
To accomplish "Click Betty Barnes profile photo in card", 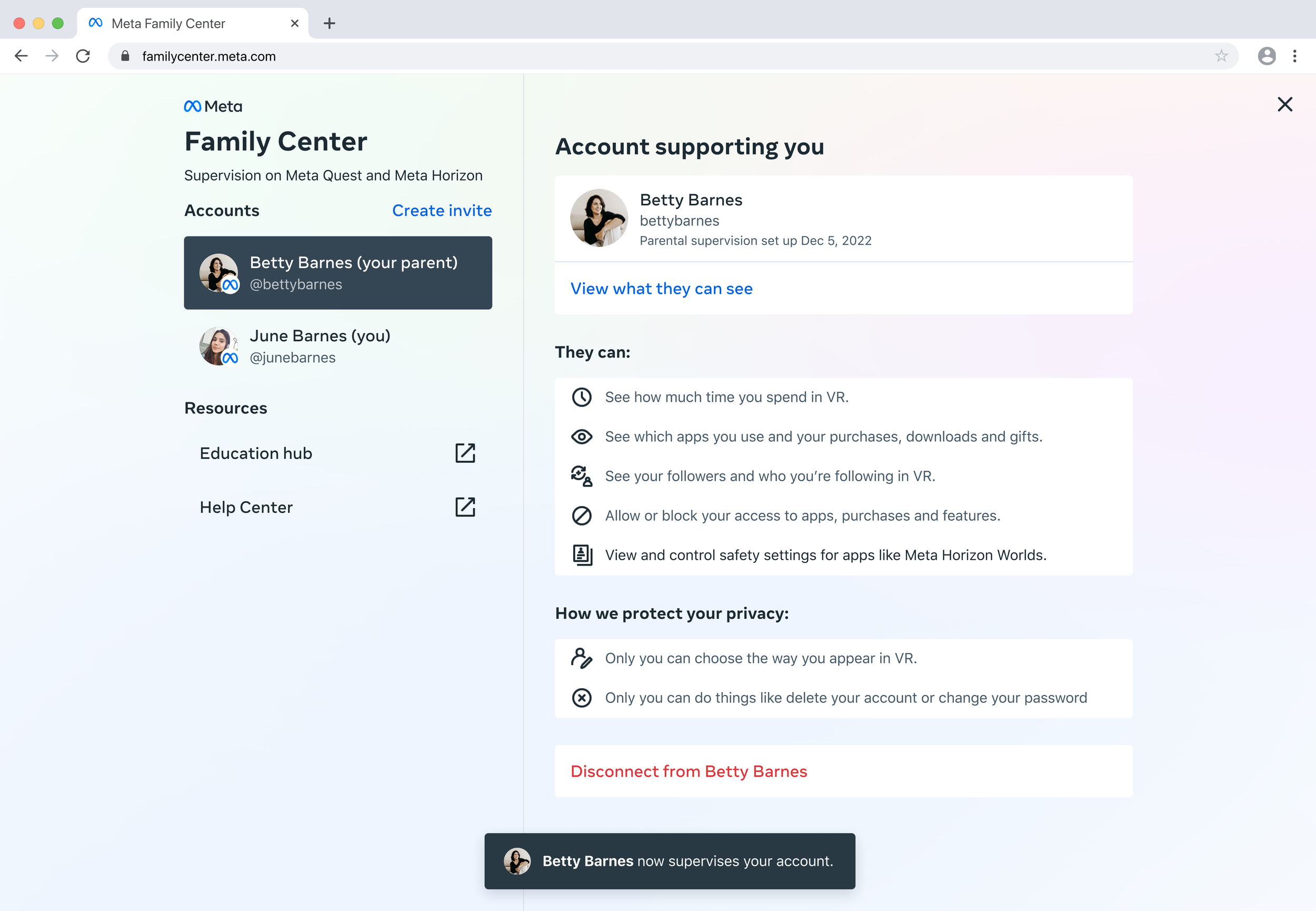I will (599, 218).
